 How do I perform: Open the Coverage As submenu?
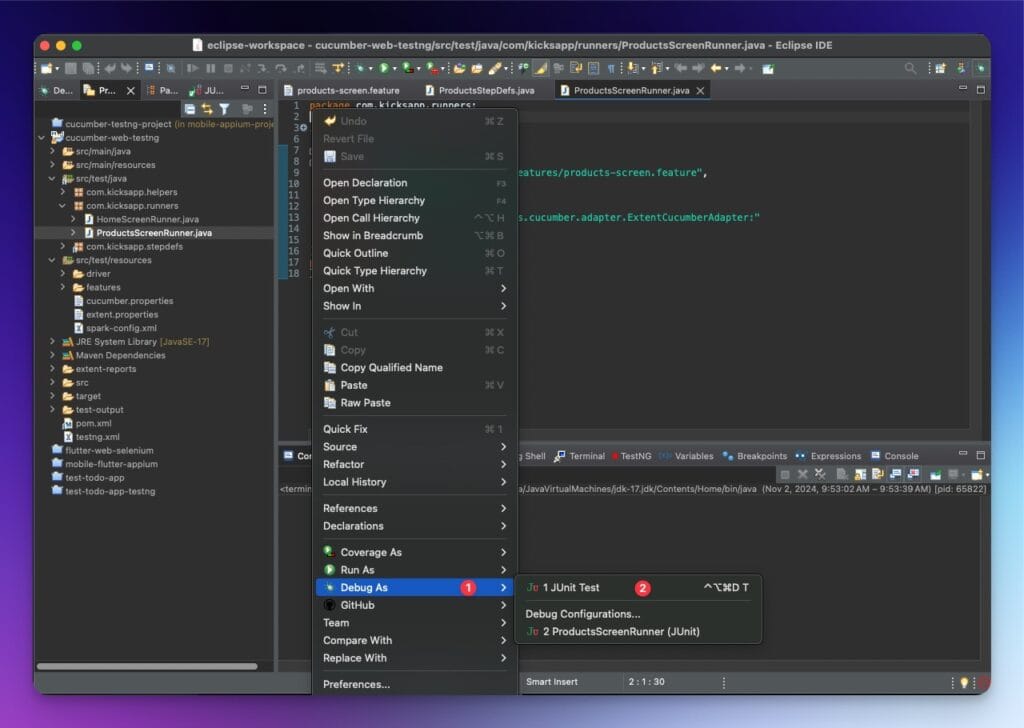point(414,552)
